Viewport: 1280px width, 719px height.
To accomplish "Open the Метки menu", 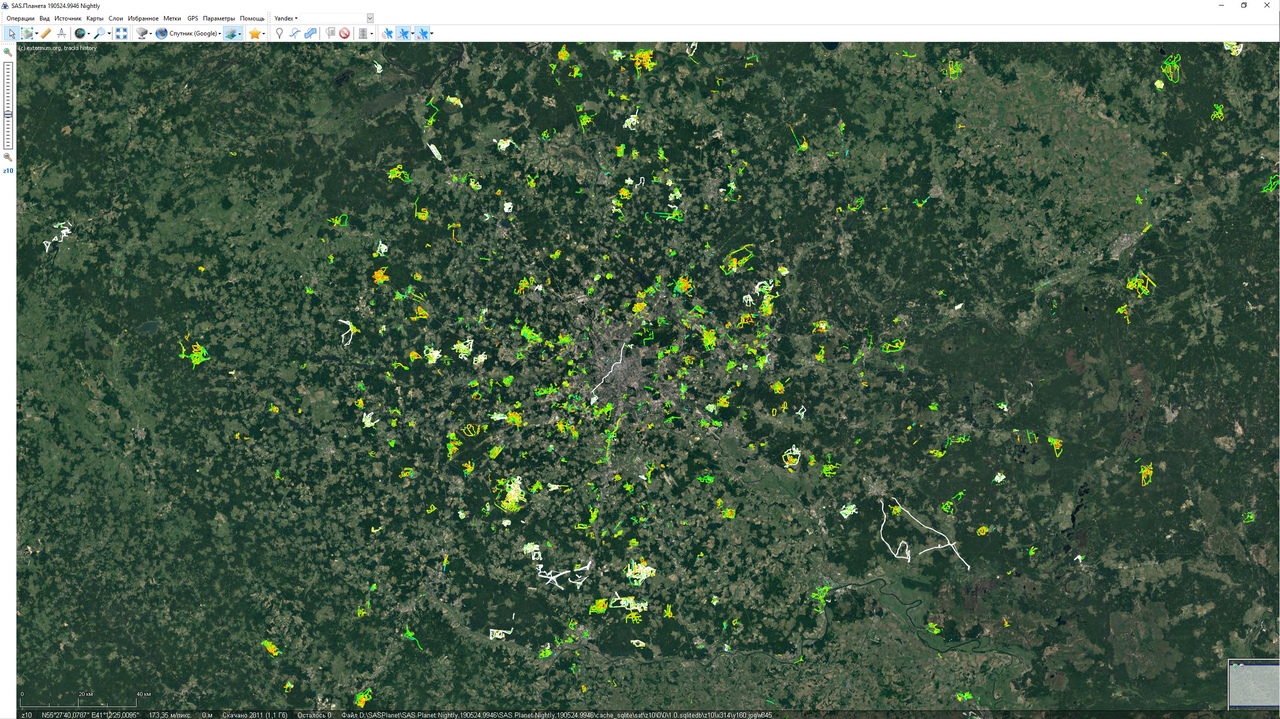I will pyautogui.click(x=172, y=18).
